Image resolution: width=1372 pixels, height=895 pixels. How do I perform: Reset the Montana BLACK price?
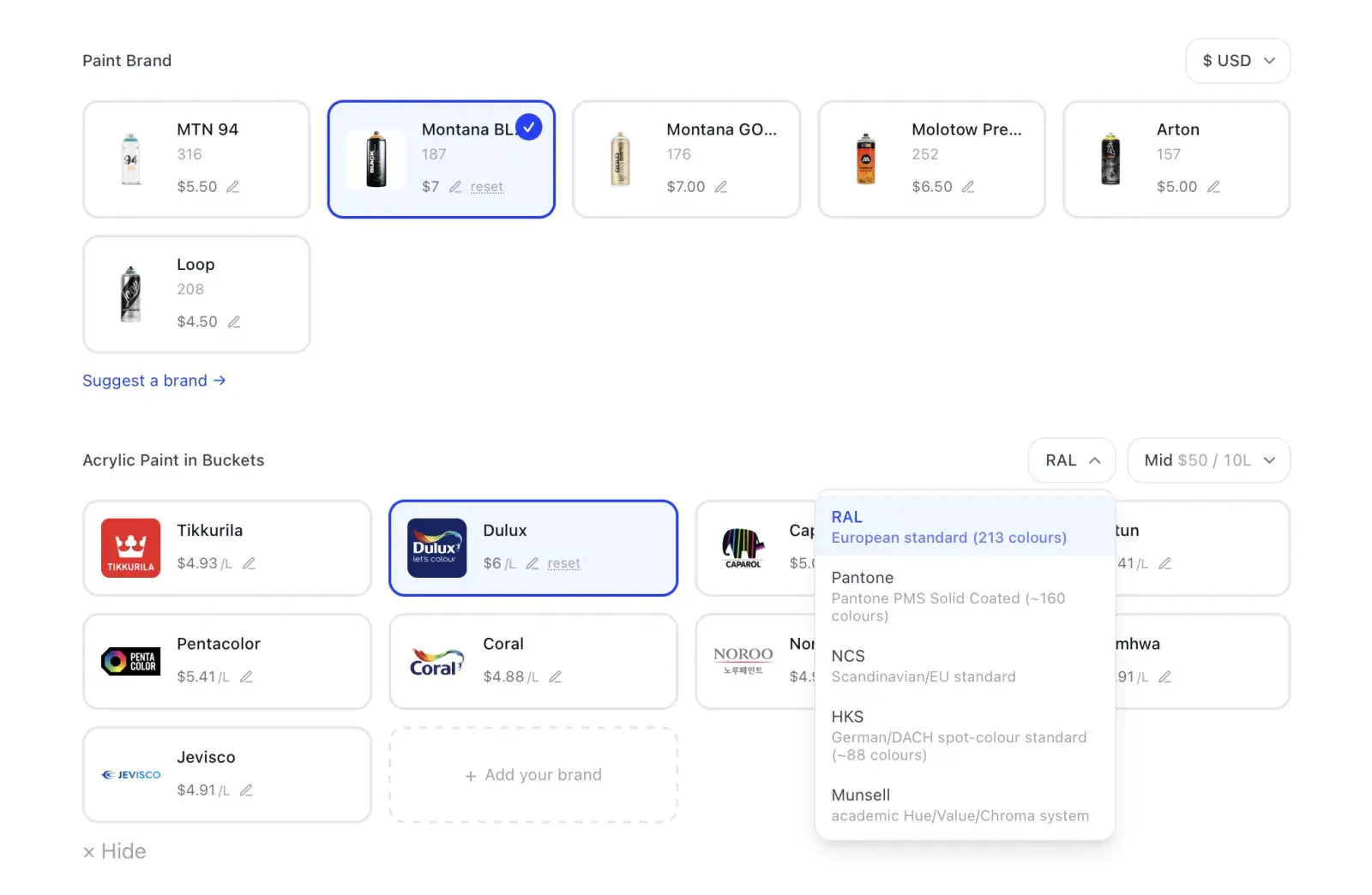click(x=487, y=187)
